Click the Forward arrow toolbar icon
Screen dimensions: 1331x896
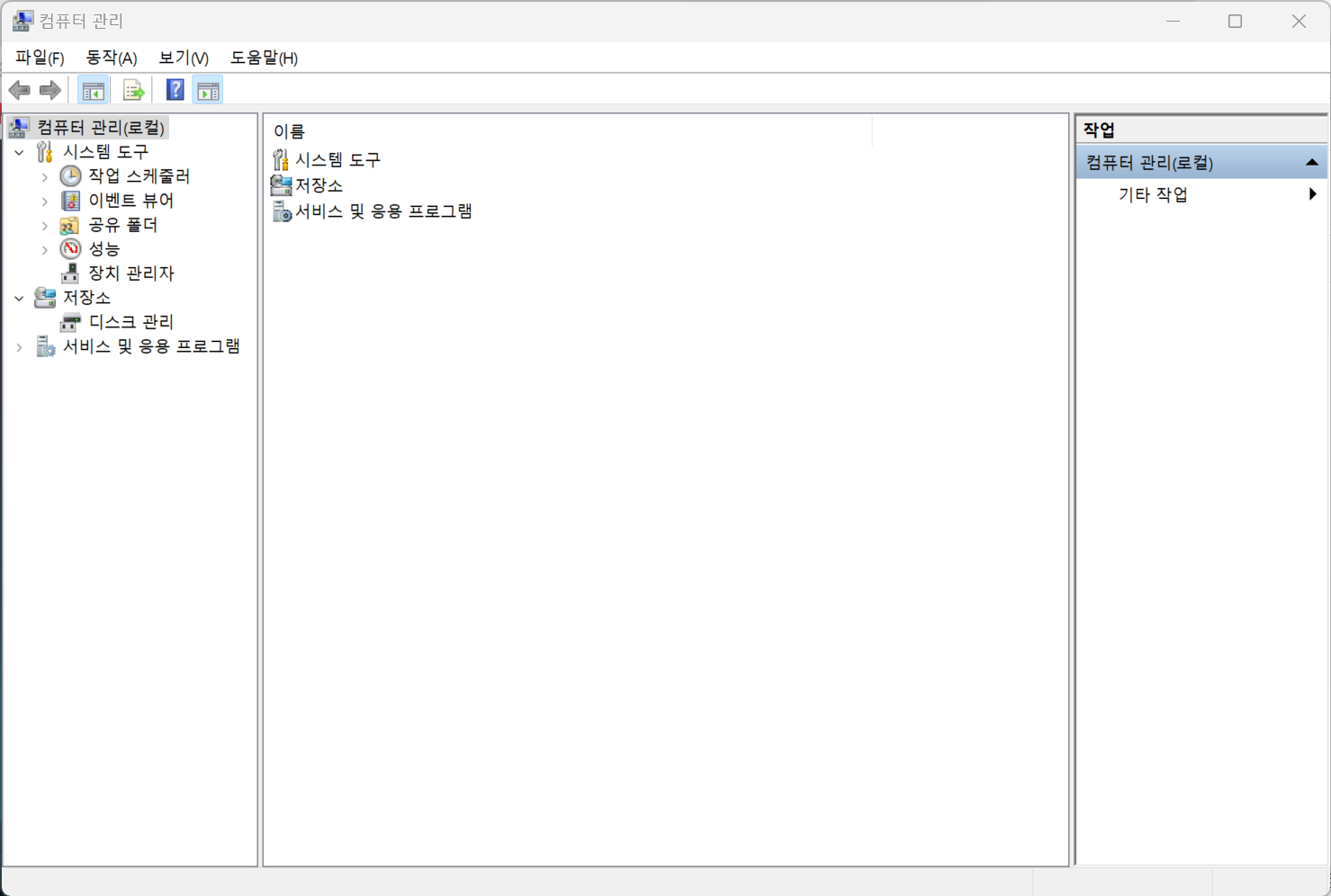[50, 90]
